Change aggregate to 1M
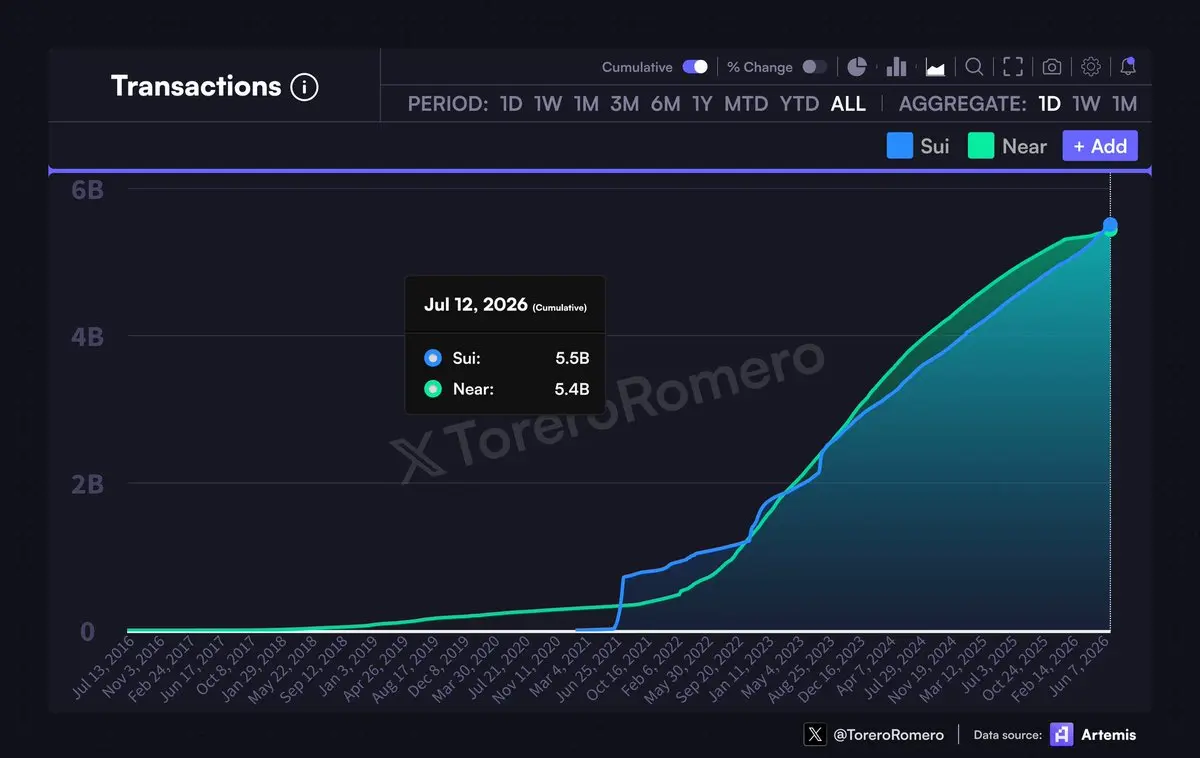 coord(1124,104)
